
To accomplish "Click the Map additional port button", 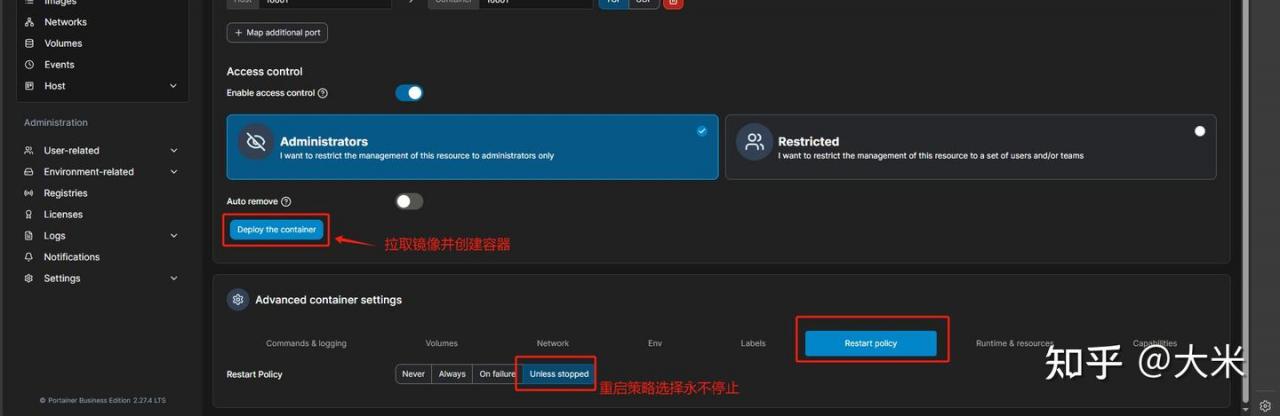I will point(277,33).
